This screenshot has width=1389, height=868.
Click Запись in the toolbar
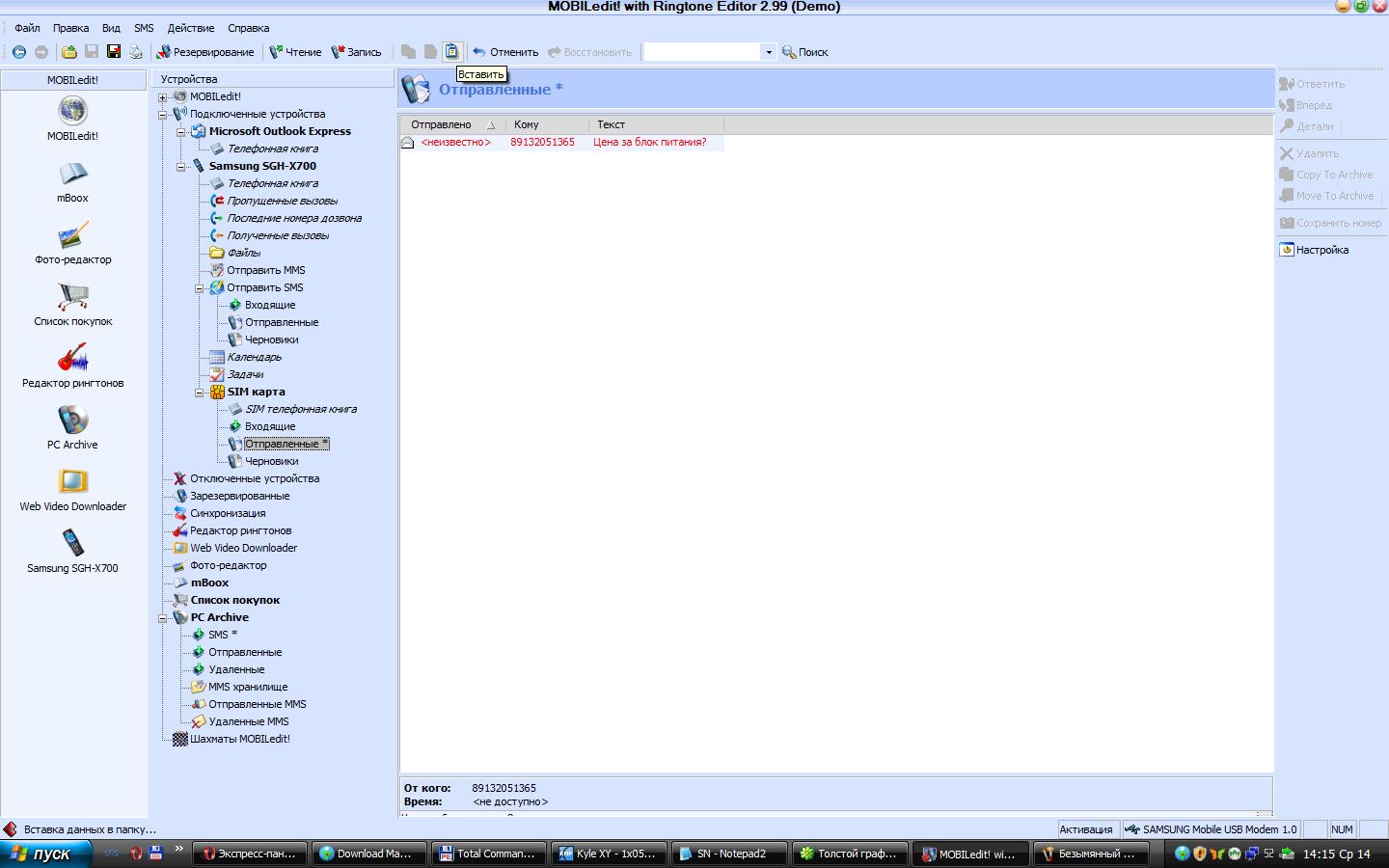(356, 52)
